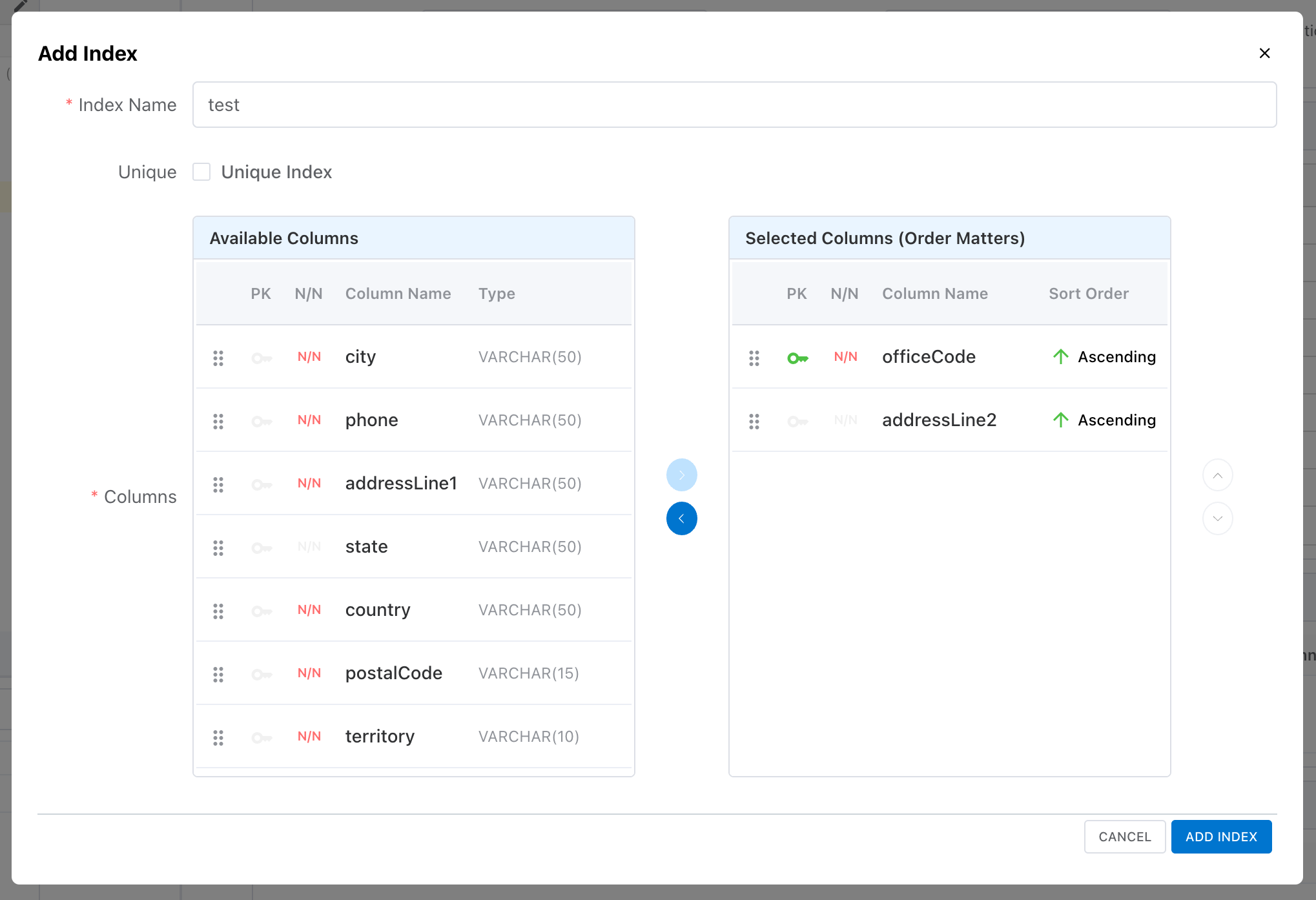
Task: Click VARCHAR(15) type of postalCode
Action: coord(528,673)
